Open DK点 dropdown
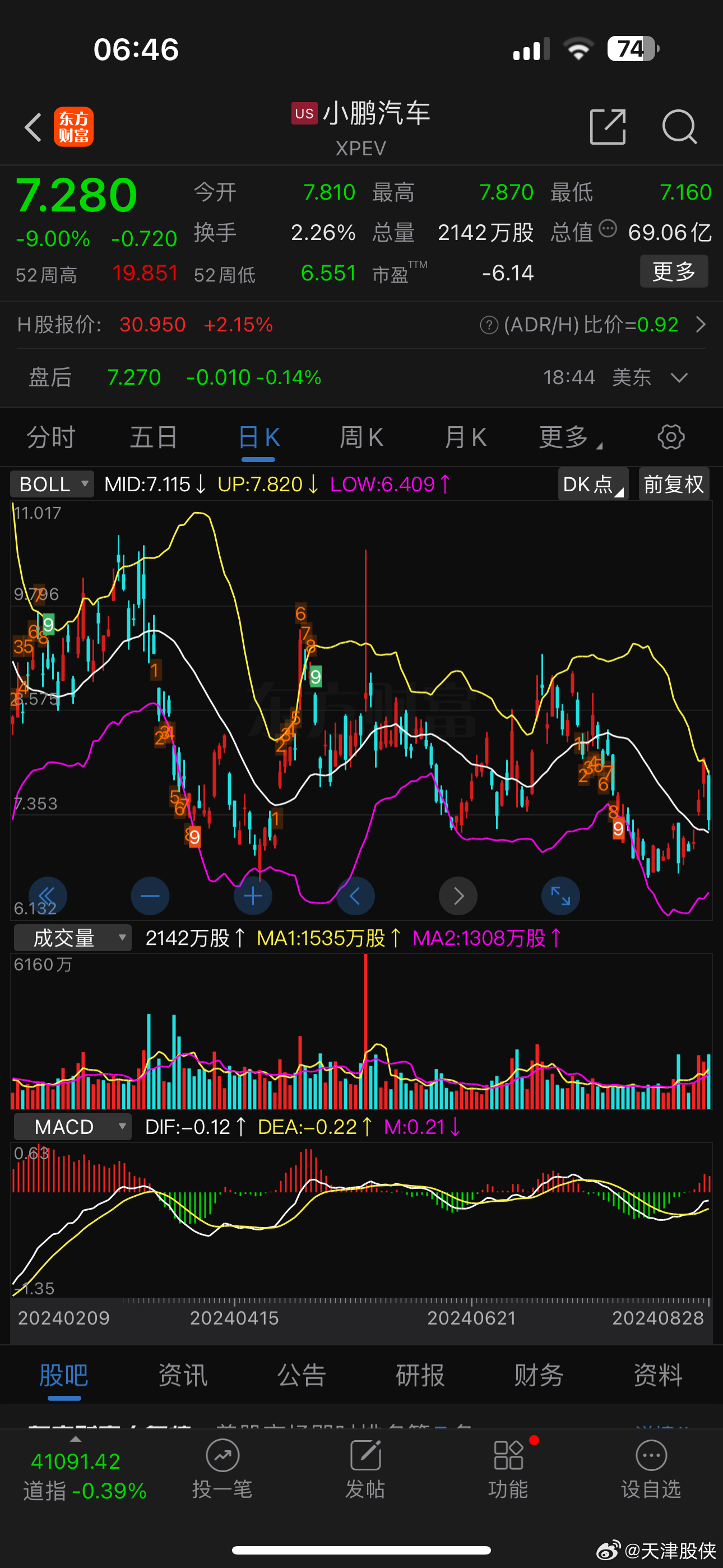Viewport: 723px width, 1568px height. [594, 484]
